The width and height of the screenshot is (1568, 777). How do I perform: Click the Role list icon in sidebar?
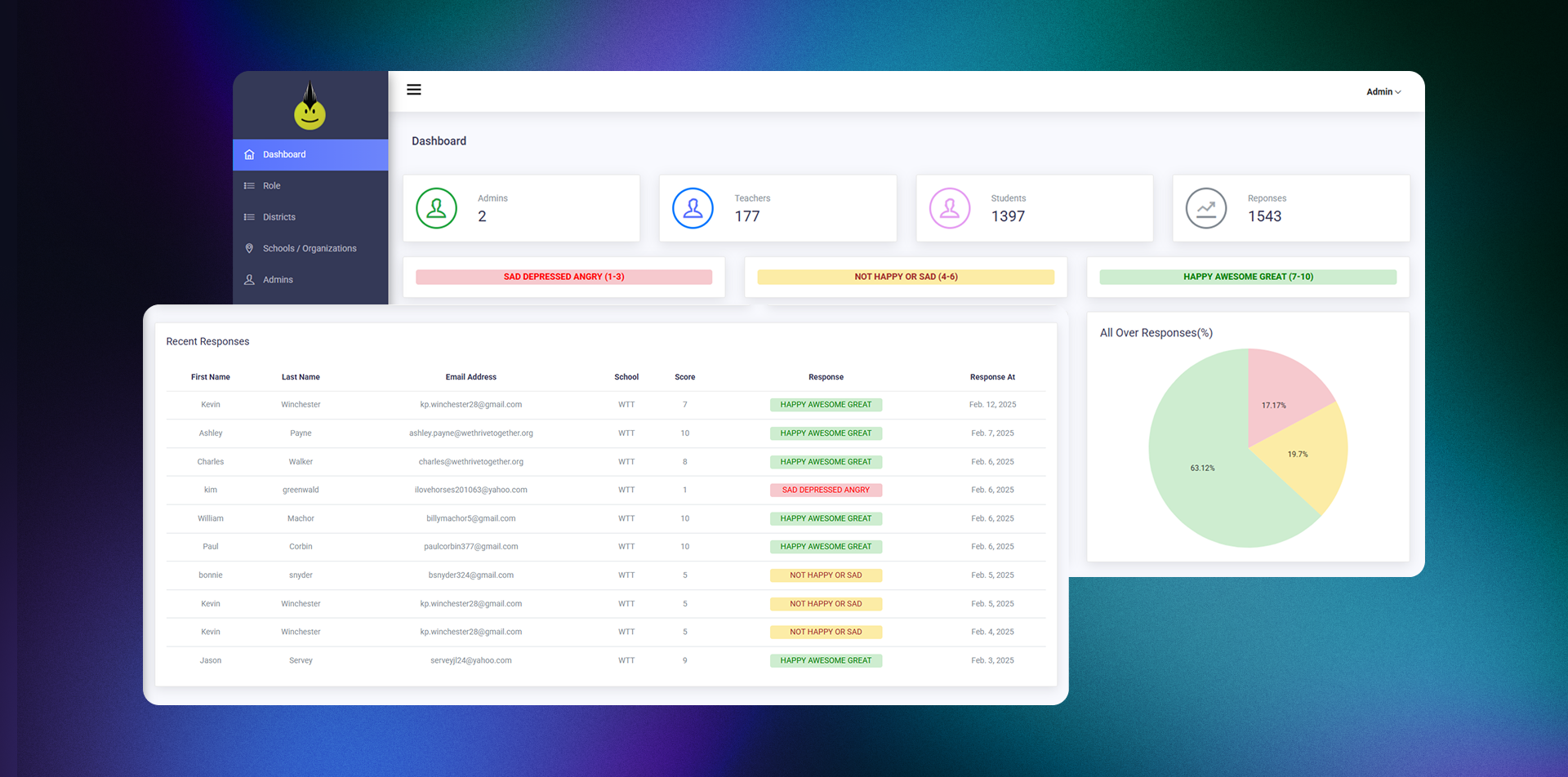pyautogui.click(x=249, y=186)
